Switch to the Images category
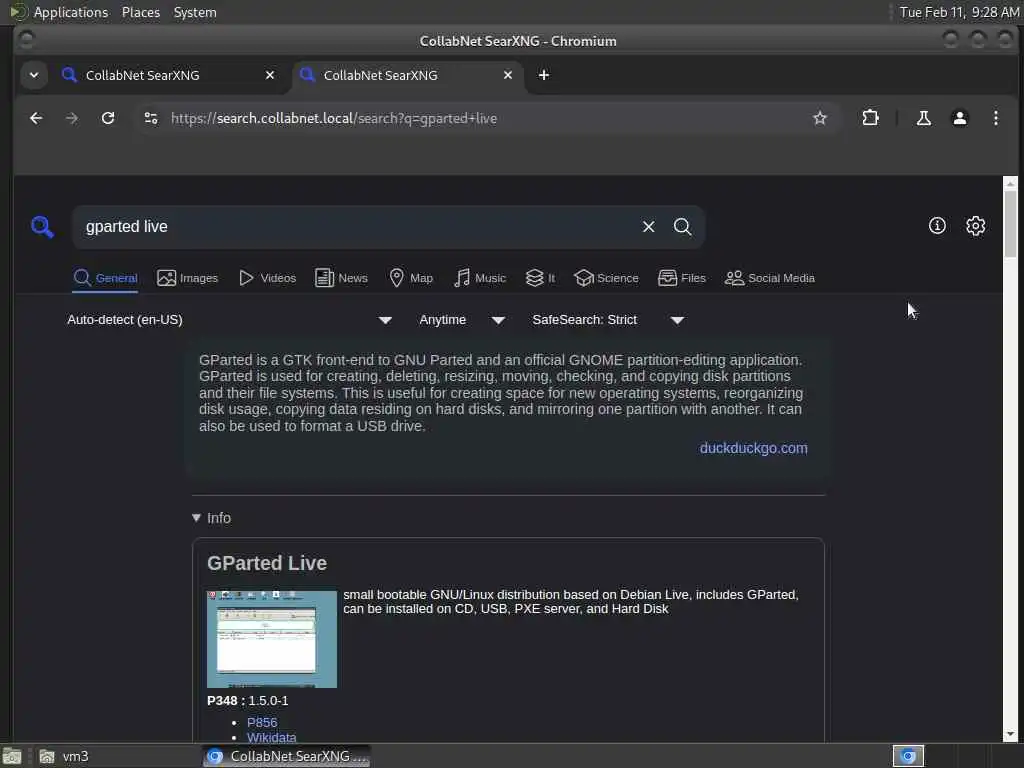This screenshot has height=768, width=1024. [x=187, y=278]
